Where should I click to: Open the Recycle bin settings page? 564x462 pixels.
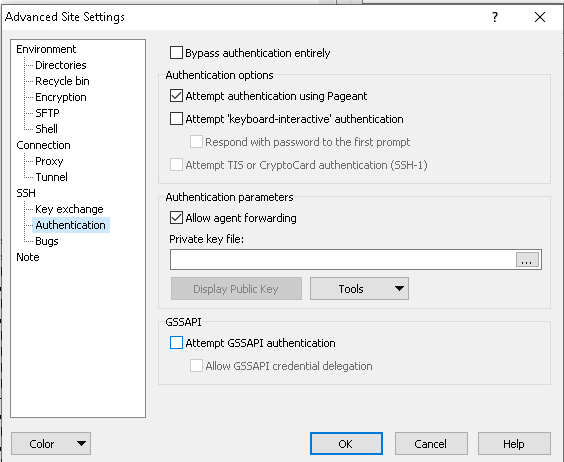62,81
